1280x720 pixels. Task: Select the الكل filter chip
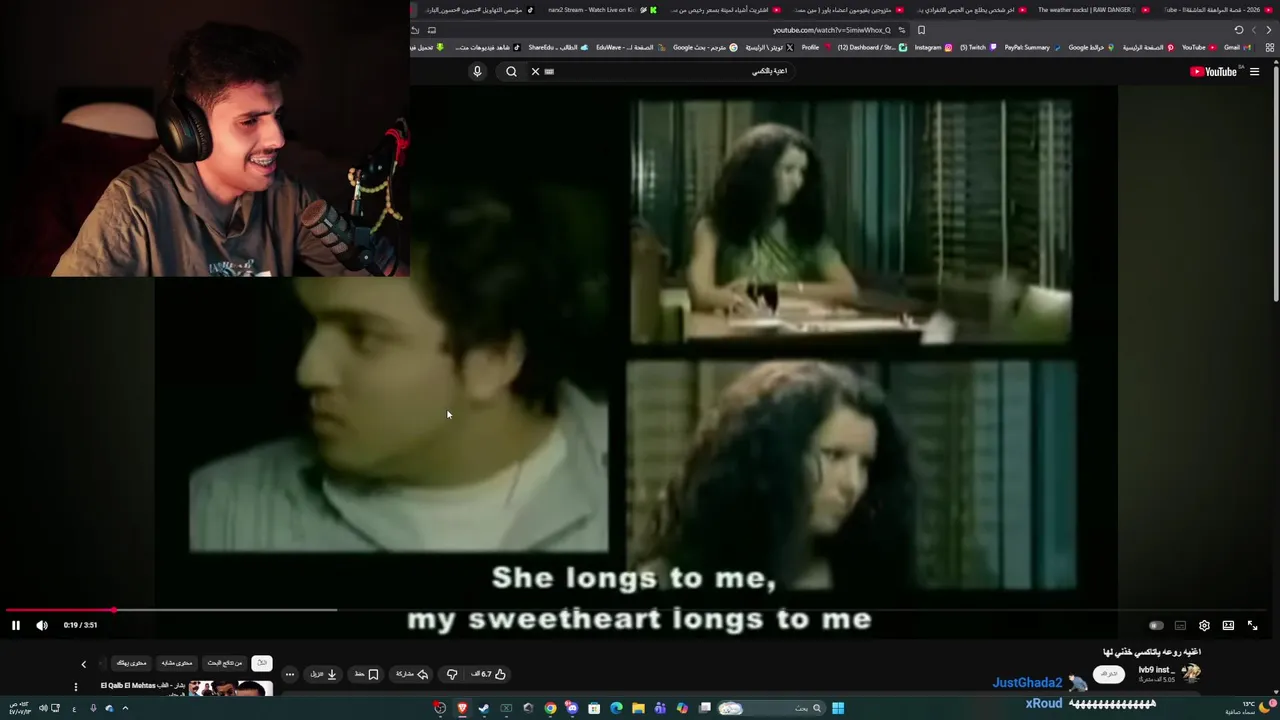click(x=262, y=663)
